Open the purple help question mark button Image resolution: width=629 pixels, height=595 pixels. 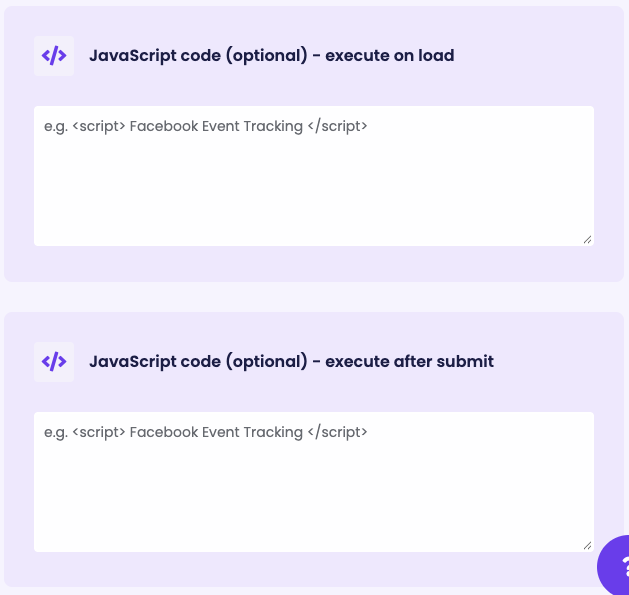[x=614, y=566]
